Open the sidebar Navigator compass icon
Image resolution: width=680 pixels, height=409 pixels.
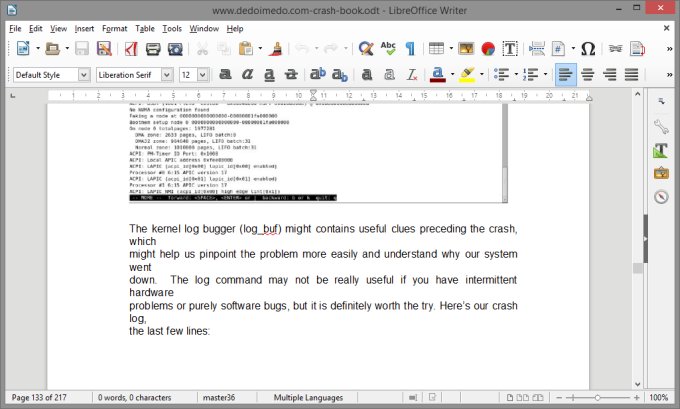click(x=661, y=196)
